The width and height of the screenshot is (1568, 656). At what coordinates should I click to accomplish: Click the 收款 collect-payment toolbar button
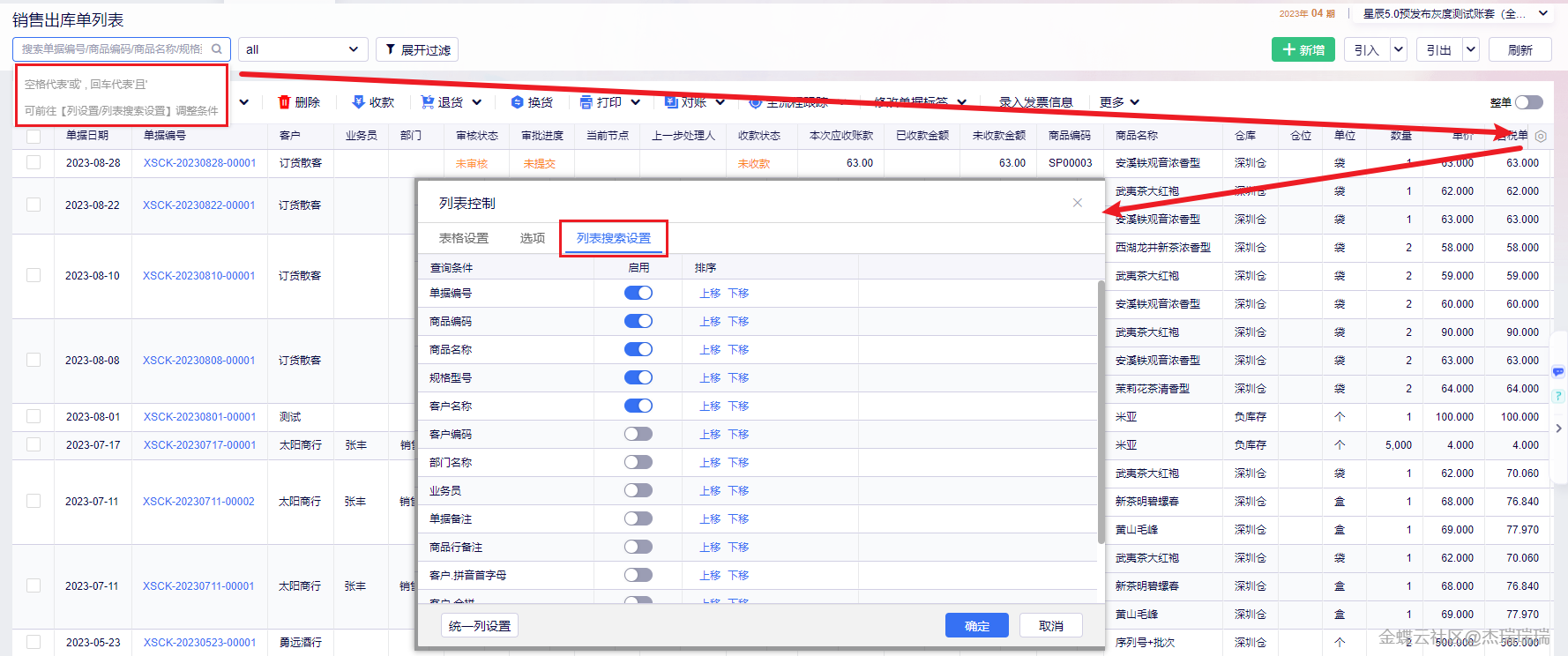(373, 102)
